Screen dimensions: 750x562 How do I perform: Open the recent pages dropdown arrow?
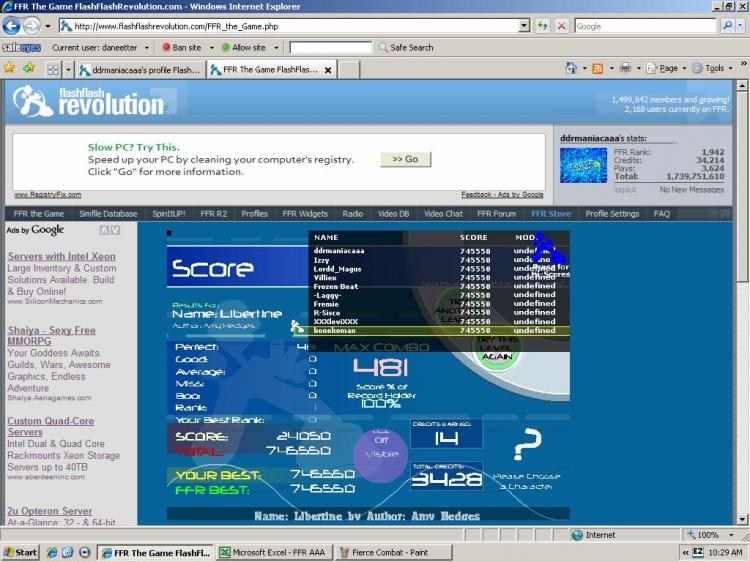[48, 26]
